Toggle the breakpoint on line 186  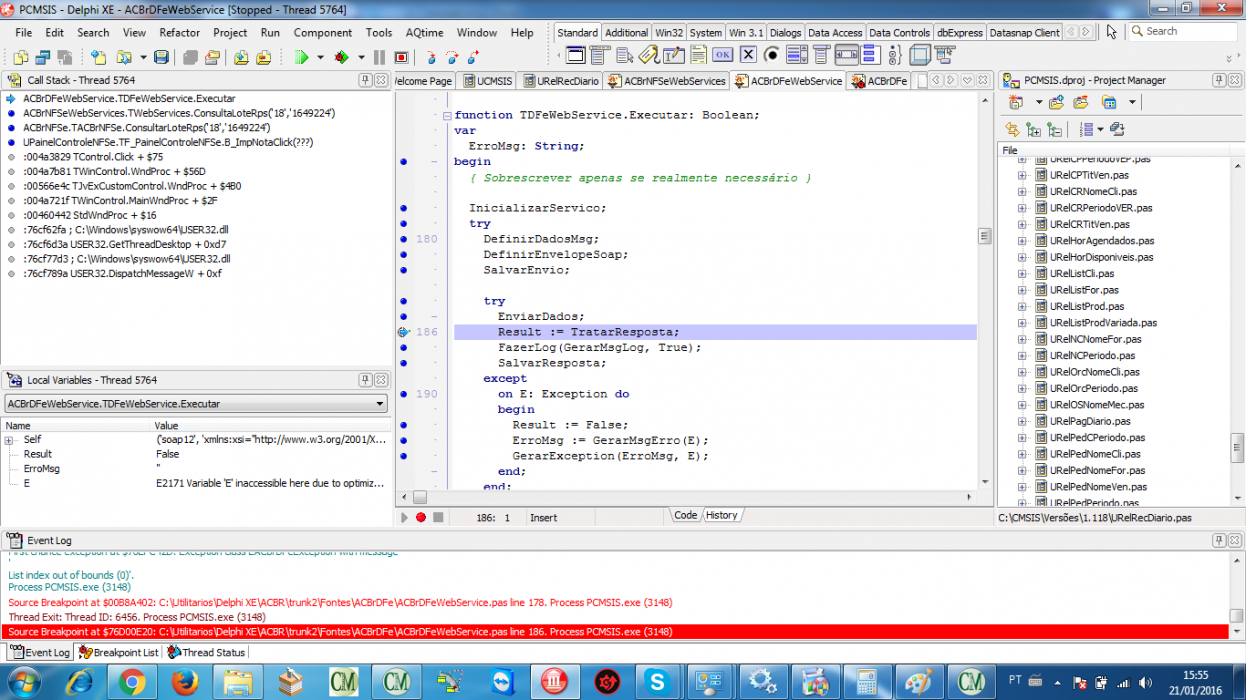tap(404, 331)
